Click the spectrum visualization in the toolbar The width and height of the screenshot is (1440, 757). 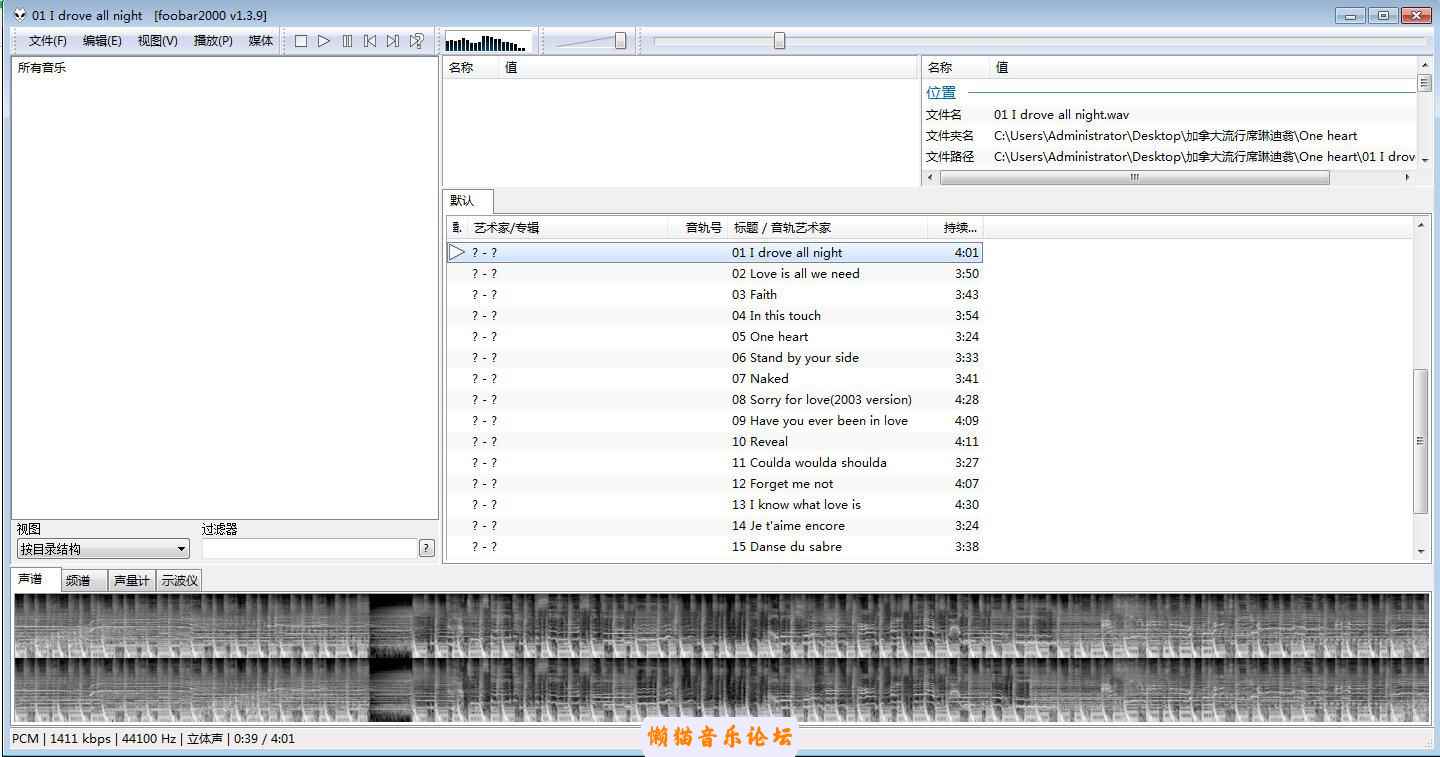click(486, 42)
